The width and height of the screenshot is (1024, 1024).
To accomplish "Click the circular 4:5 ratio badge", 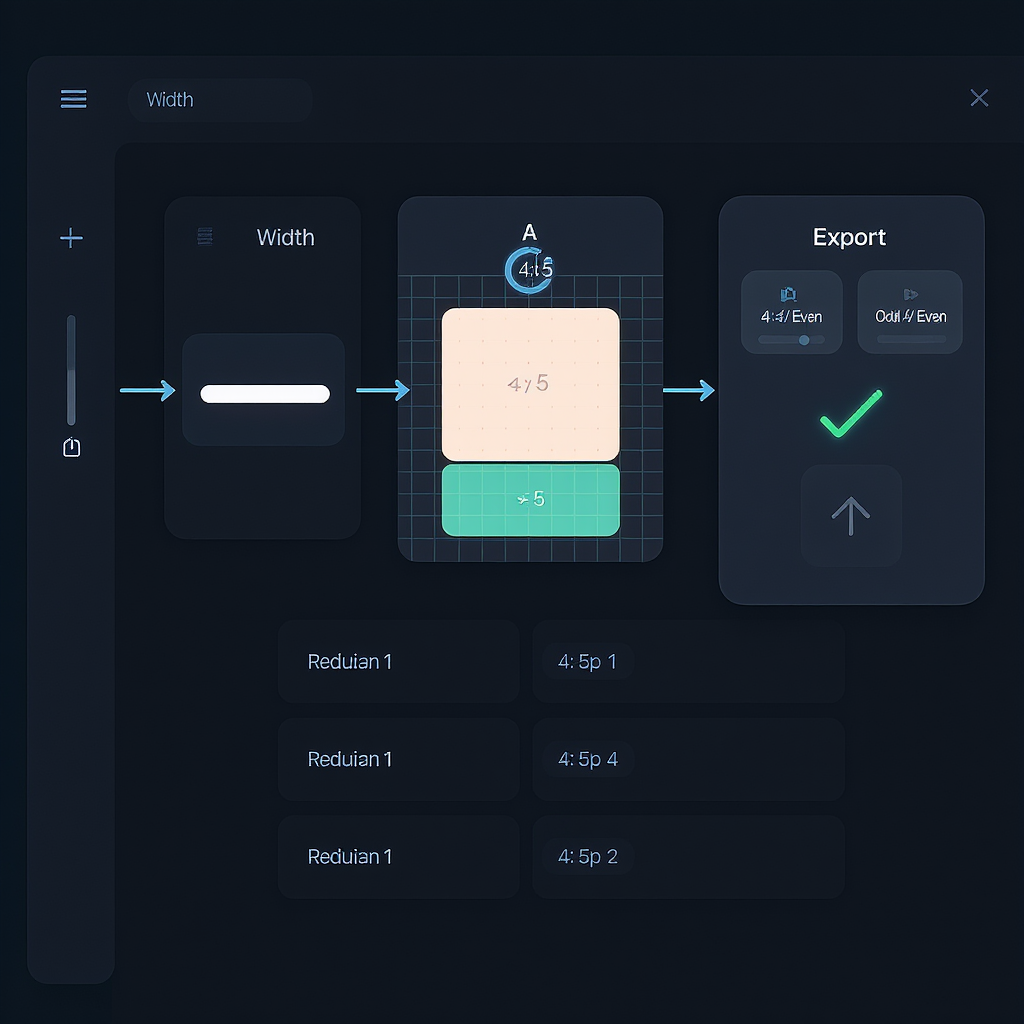I will (530, 270).
